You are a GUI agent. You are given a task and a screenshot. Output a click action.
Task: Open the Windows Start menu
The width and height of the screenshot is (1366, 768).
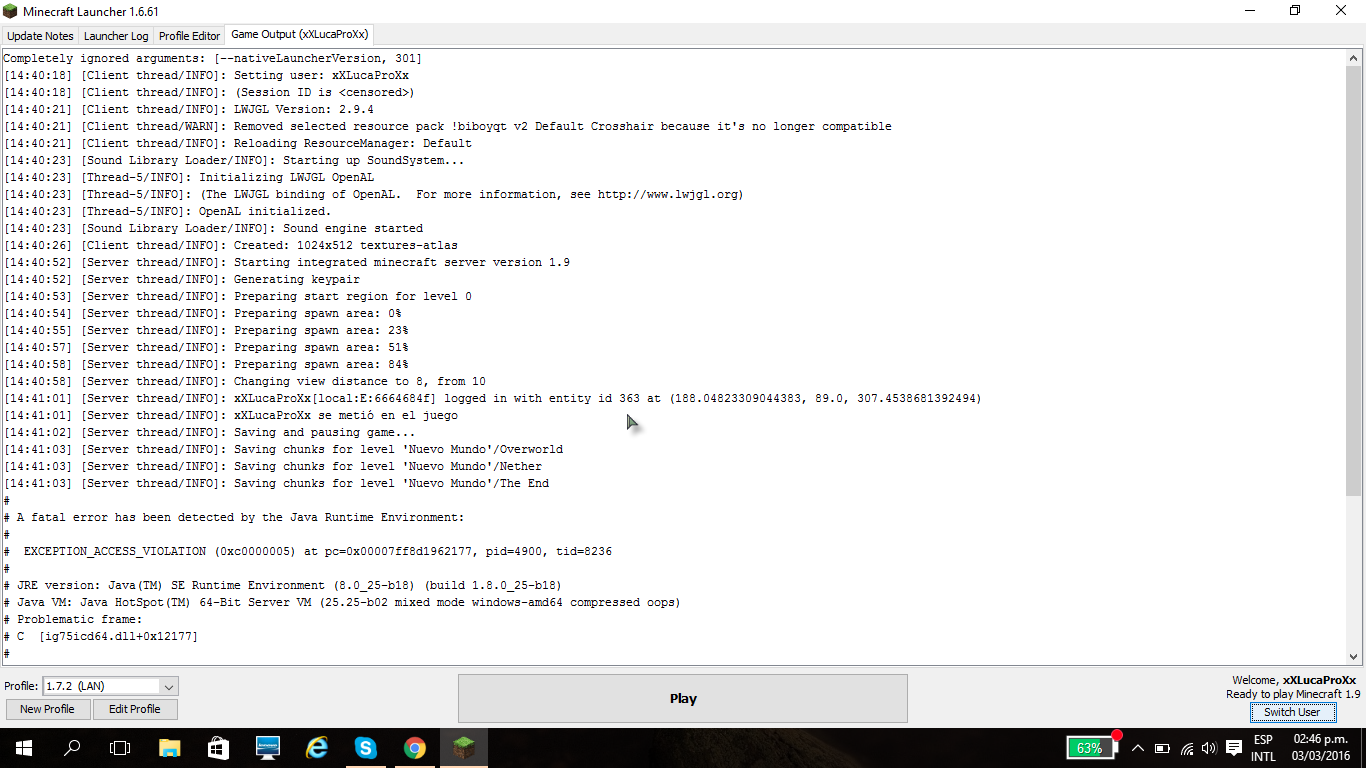tap(23, 748)
